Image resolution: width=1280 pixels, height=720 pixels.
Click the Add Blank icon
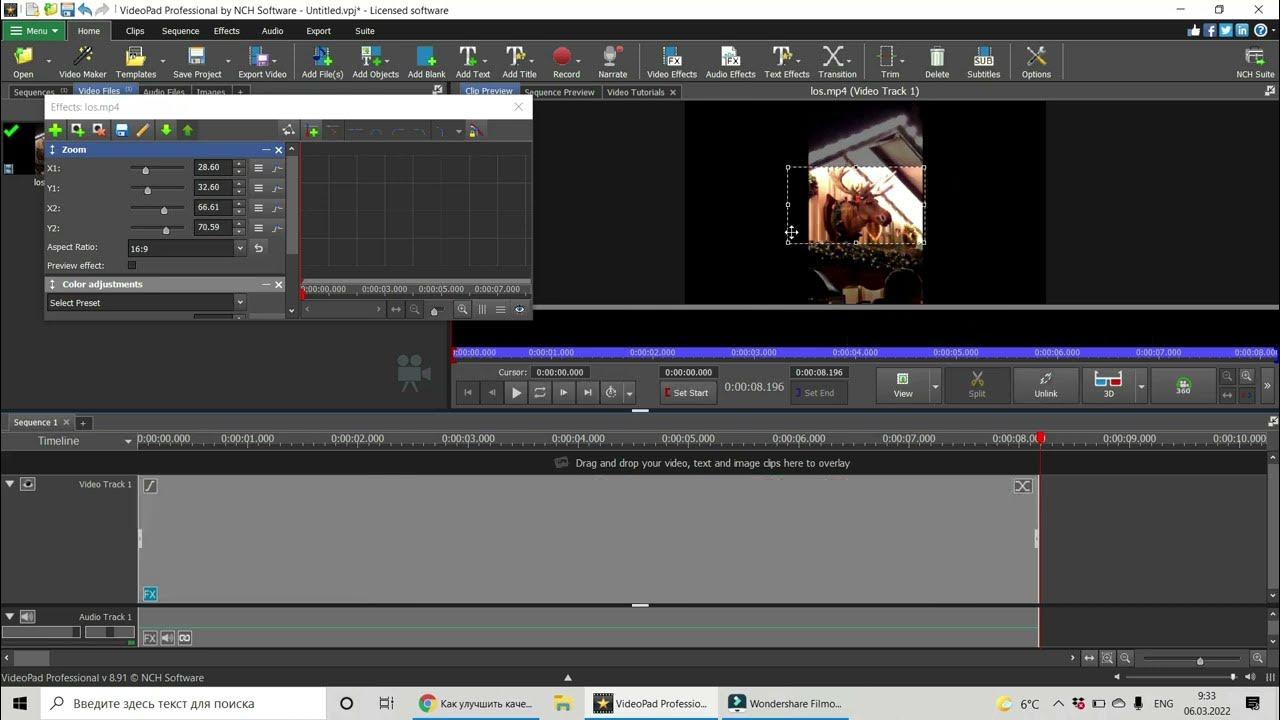click(427, 62)
